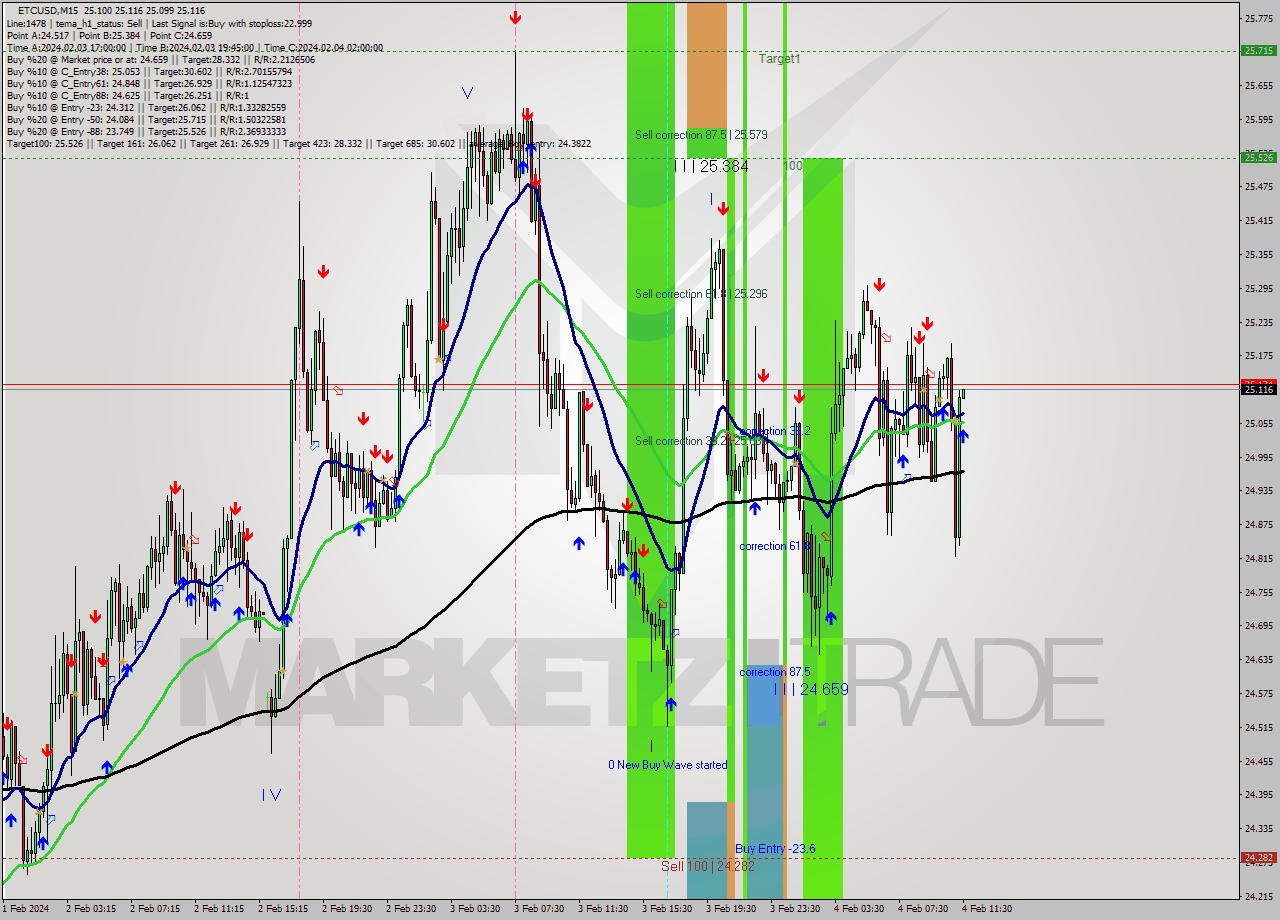
Task: Click the '3 Feb 15:30' time label
Action: click(x=667, y=909)
